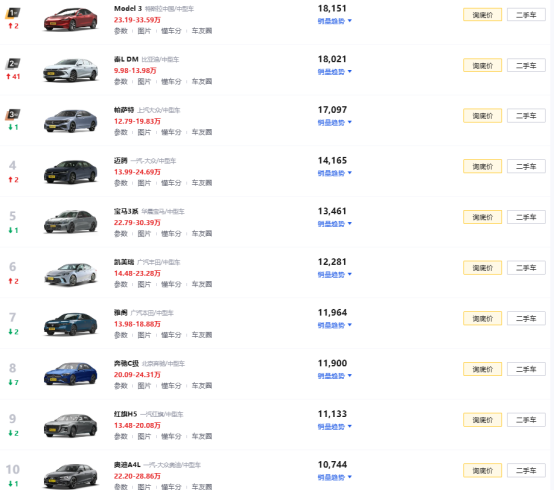Open 参数 link under Model 3
The image size is (554, 490).
(120, 31)
